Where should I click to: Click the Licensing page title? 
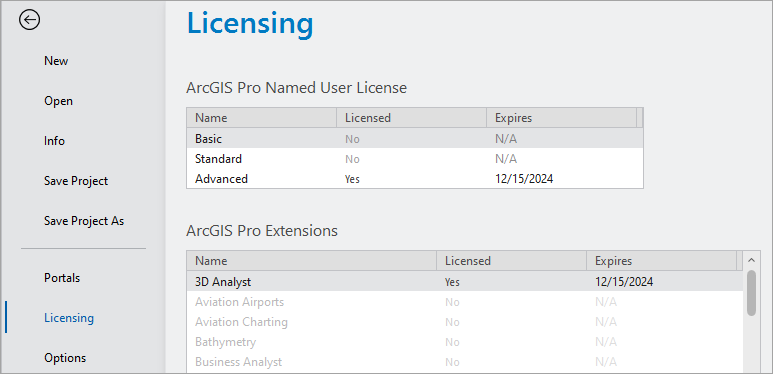tap(250, 24)
